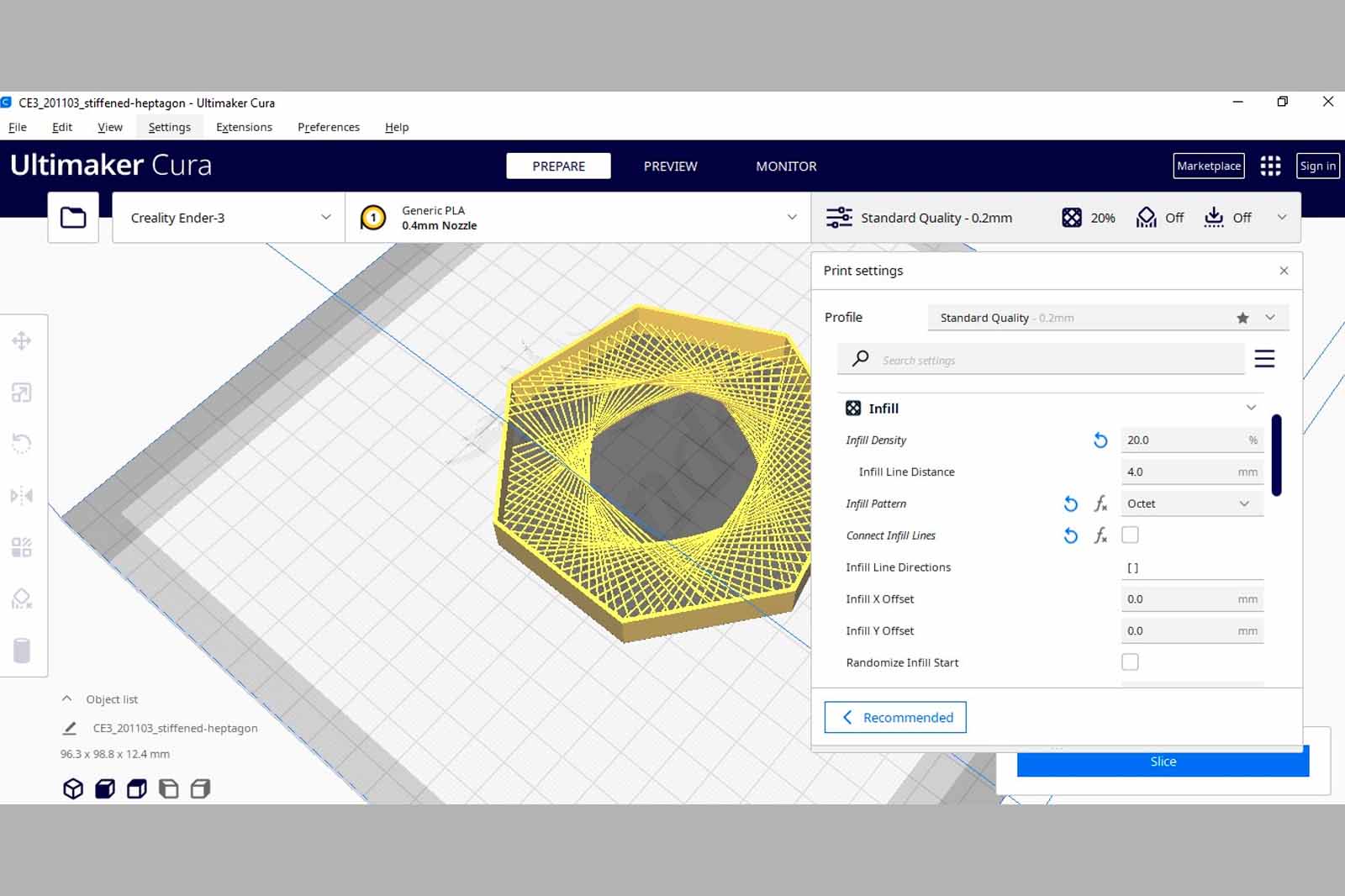Open the Profile Standard Quality dropdown
1345x896 pixels.
point(1108,318)
